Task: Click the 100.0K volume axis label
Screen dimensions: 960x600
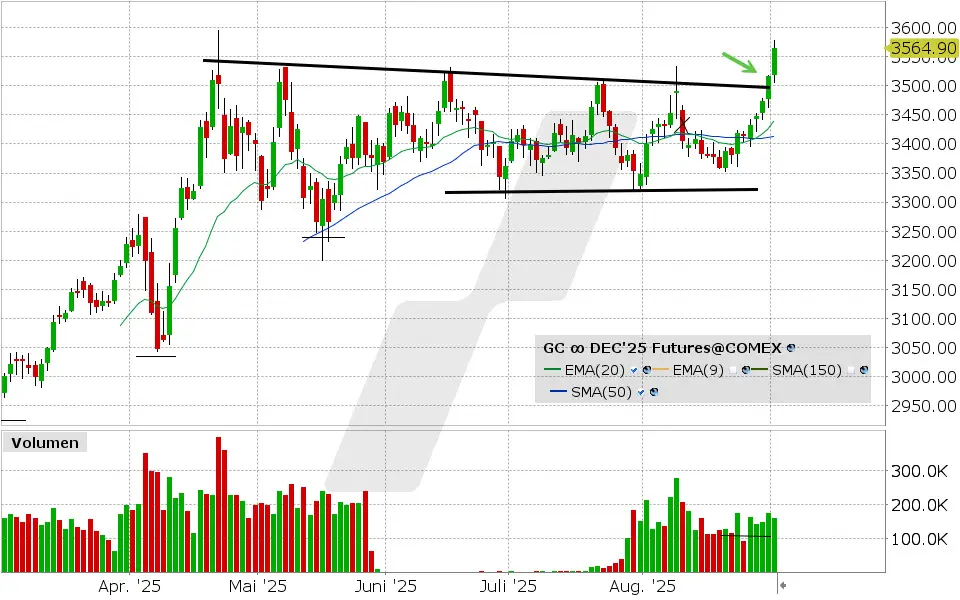Action: [x=918, y=539]
